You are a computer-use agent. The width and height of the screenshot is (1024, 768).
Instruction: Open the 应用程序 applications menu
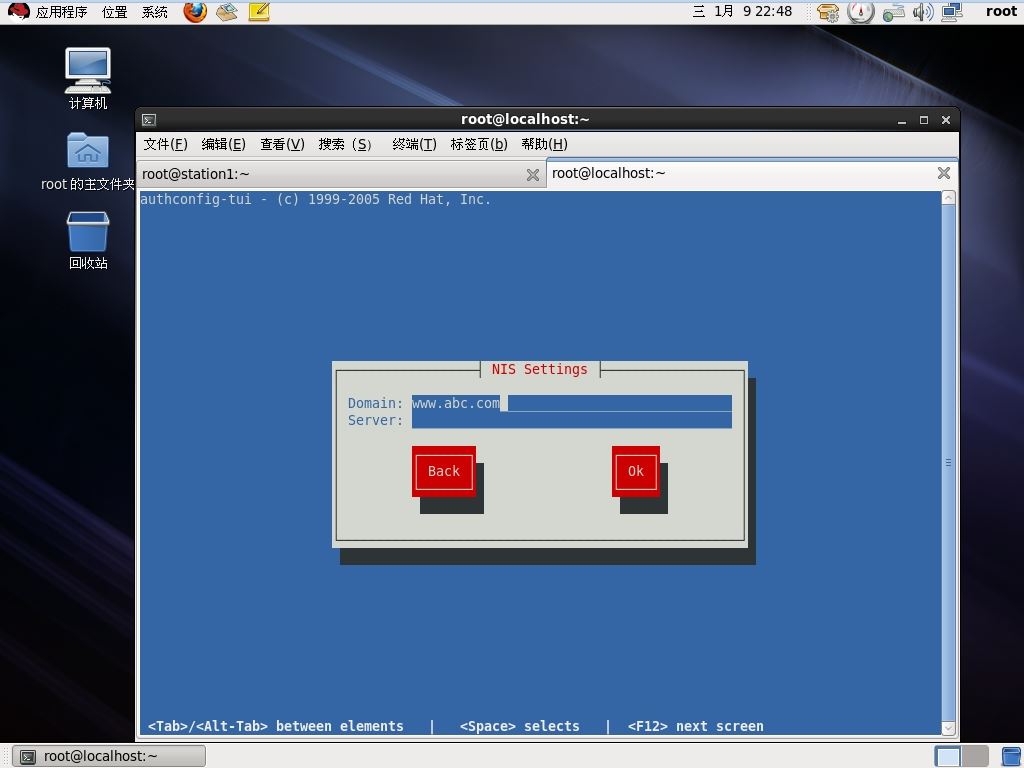pyautogui.click(x=61, y=12)
